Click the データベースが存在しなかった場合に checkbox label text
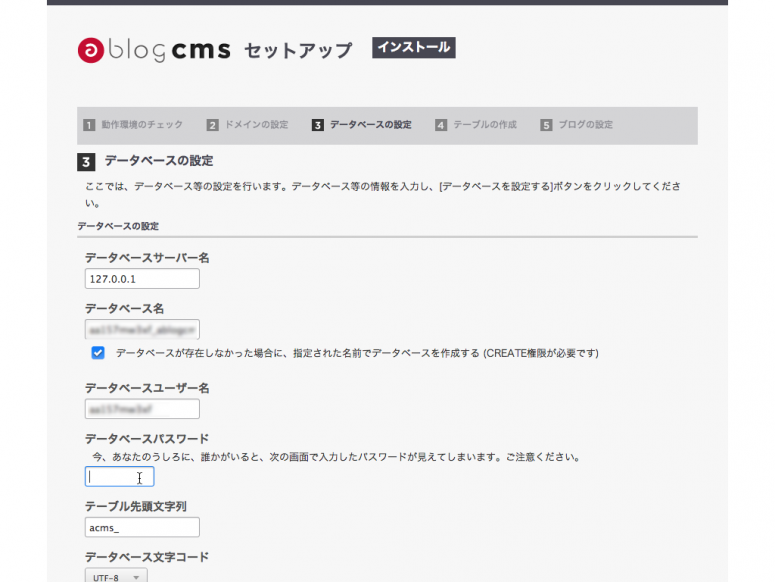The width and height of the screenshot is (775, 582). pyautogui.click(x=356, y=353)
